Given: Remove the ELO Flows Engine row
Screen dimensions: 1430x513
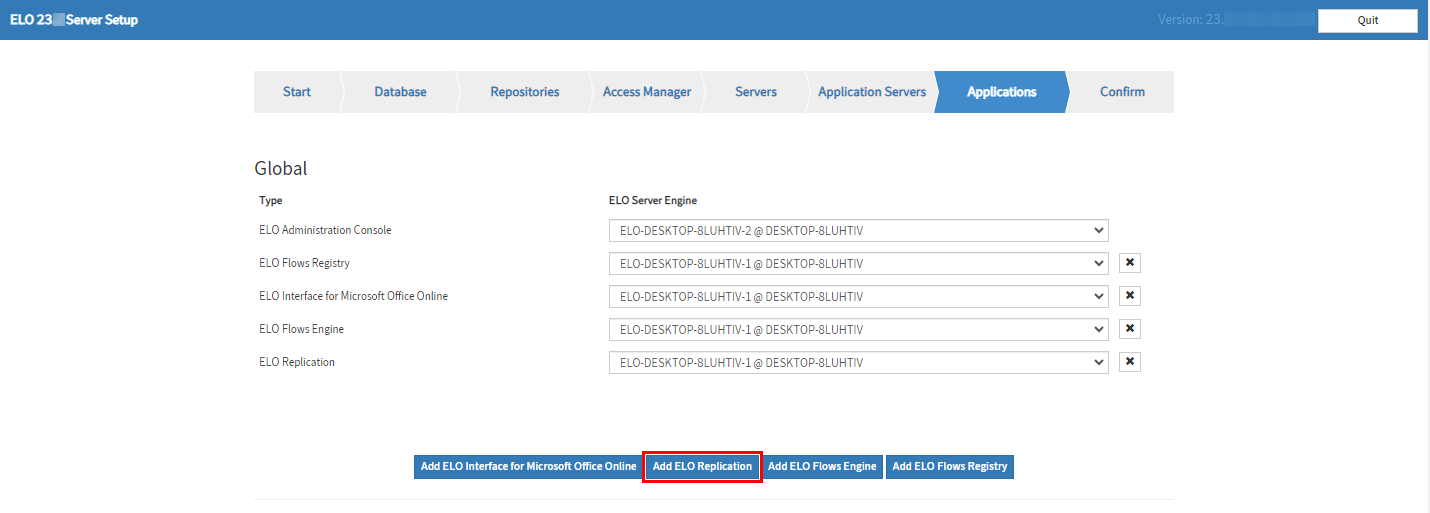Looking at the screenshot, I should [x=1130, y=329].
